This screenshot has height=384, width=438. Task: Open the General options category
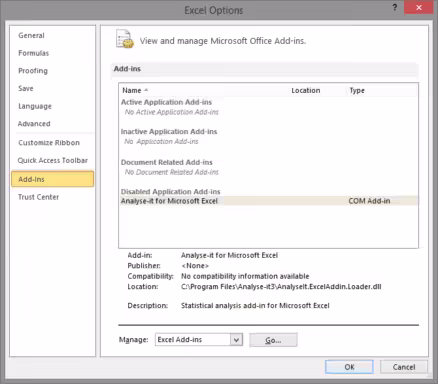tap(31, 35)
